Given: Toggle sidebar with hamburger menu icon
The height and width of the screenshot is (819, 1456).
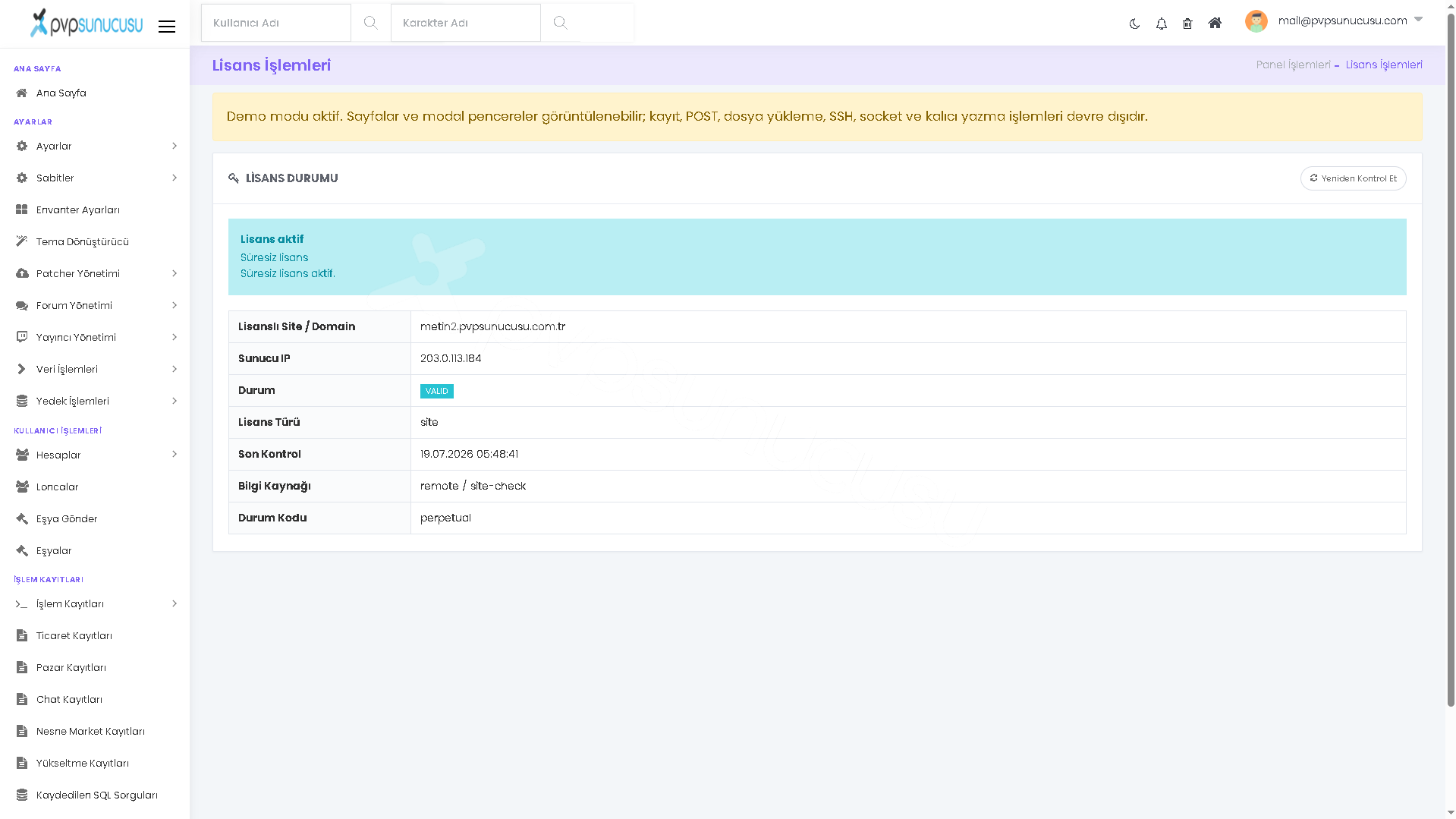Looking at the screenshot, I should (x=167, y=27).
